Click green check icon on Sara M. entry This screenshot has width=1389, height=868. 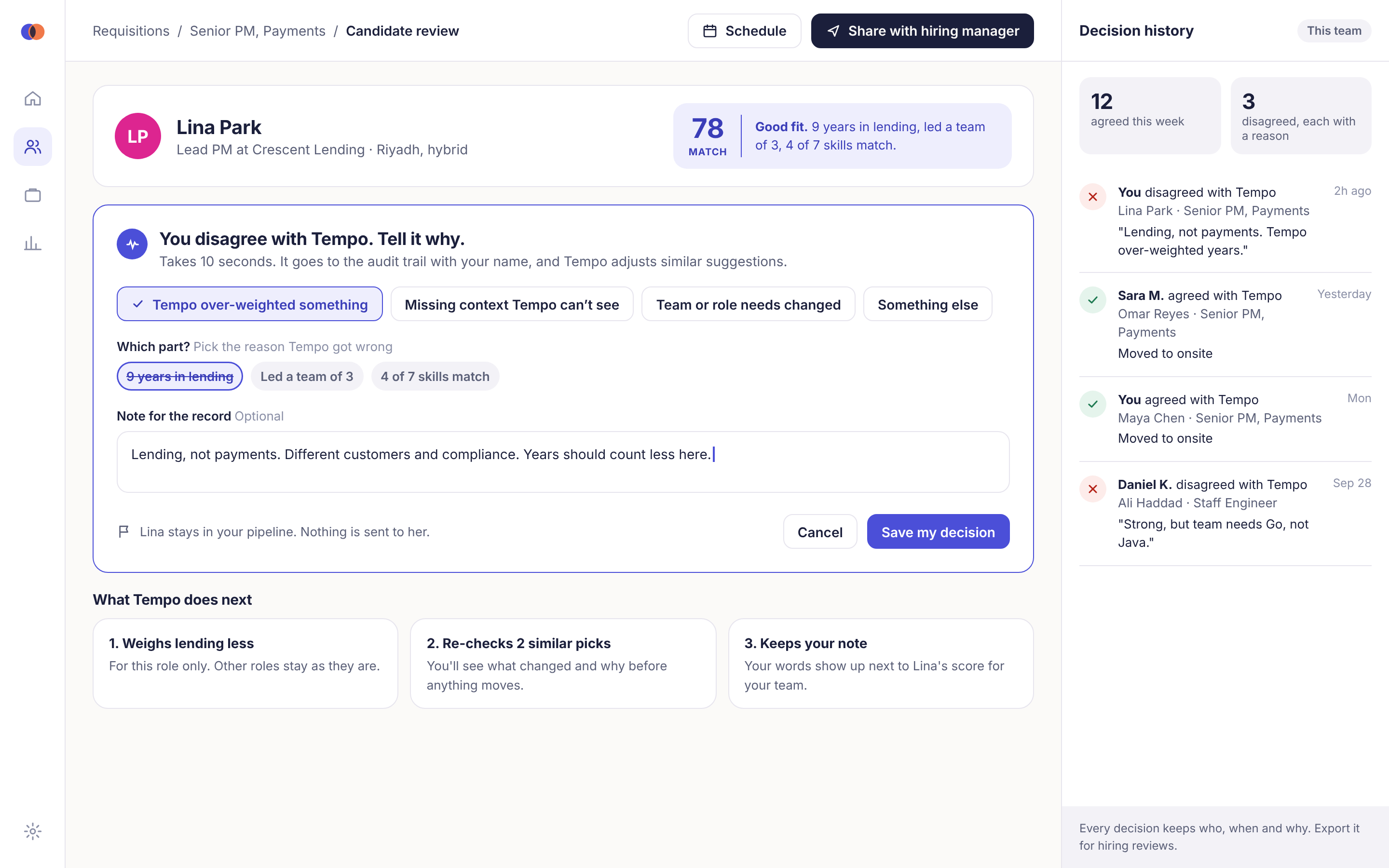(x=1093, y=299)
